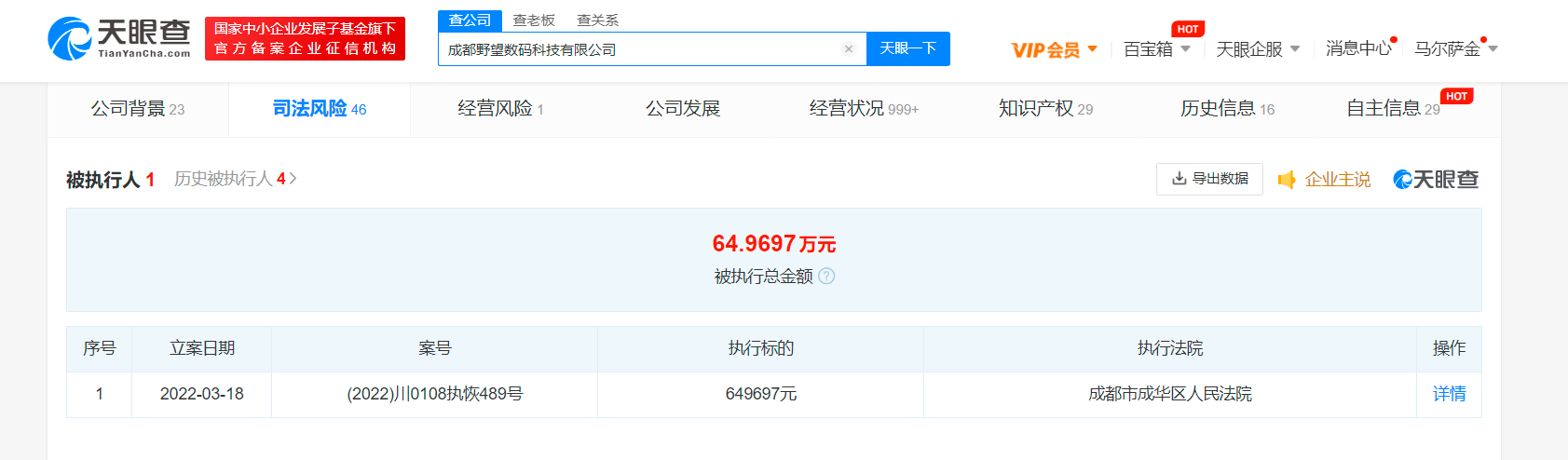Click the red 国家中小企业发展子基金 badge
This screenshot has height=460, width=1568.
coord(305,39)
